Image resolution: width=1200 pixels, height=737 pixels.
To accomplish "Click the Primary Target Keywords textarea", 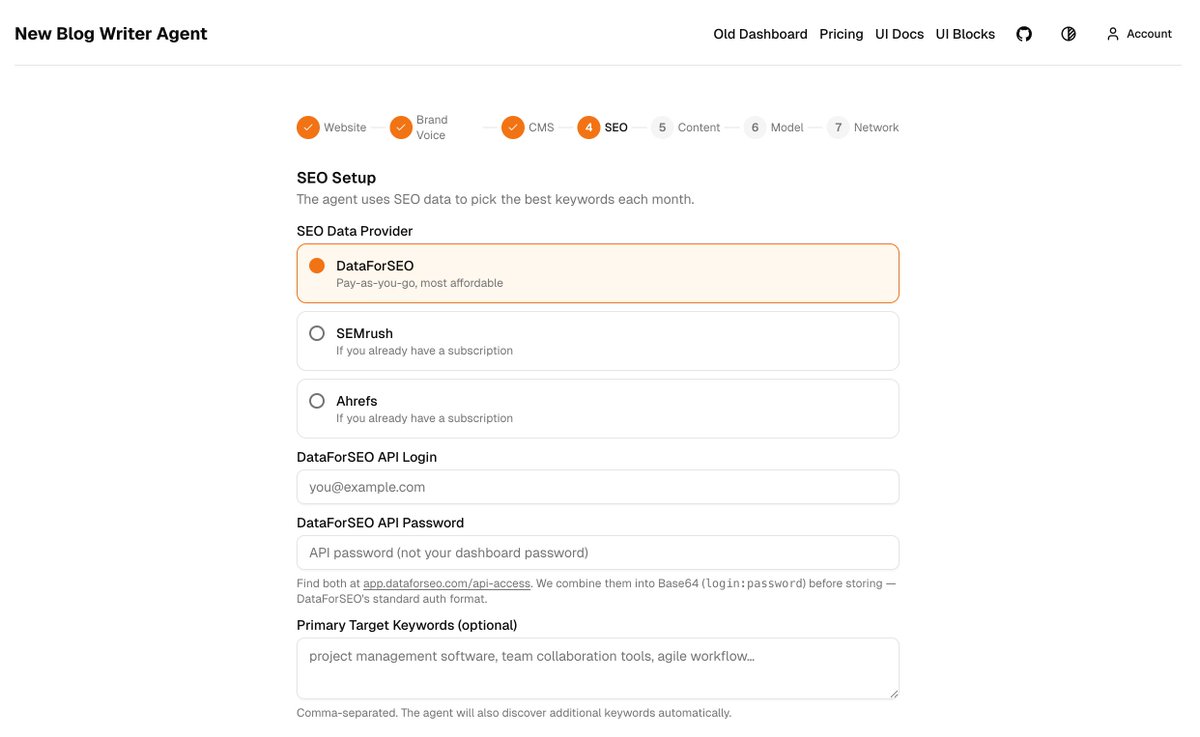I will pyautogui.click(x=598, y=668).
